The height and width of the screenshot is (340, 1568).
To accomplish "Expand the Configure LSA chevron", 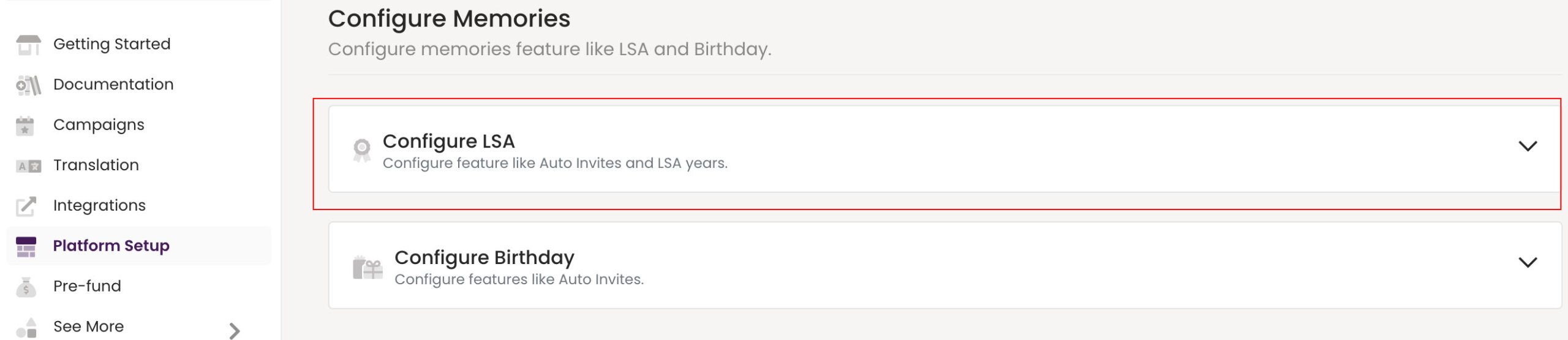I will coord(1528,146).
